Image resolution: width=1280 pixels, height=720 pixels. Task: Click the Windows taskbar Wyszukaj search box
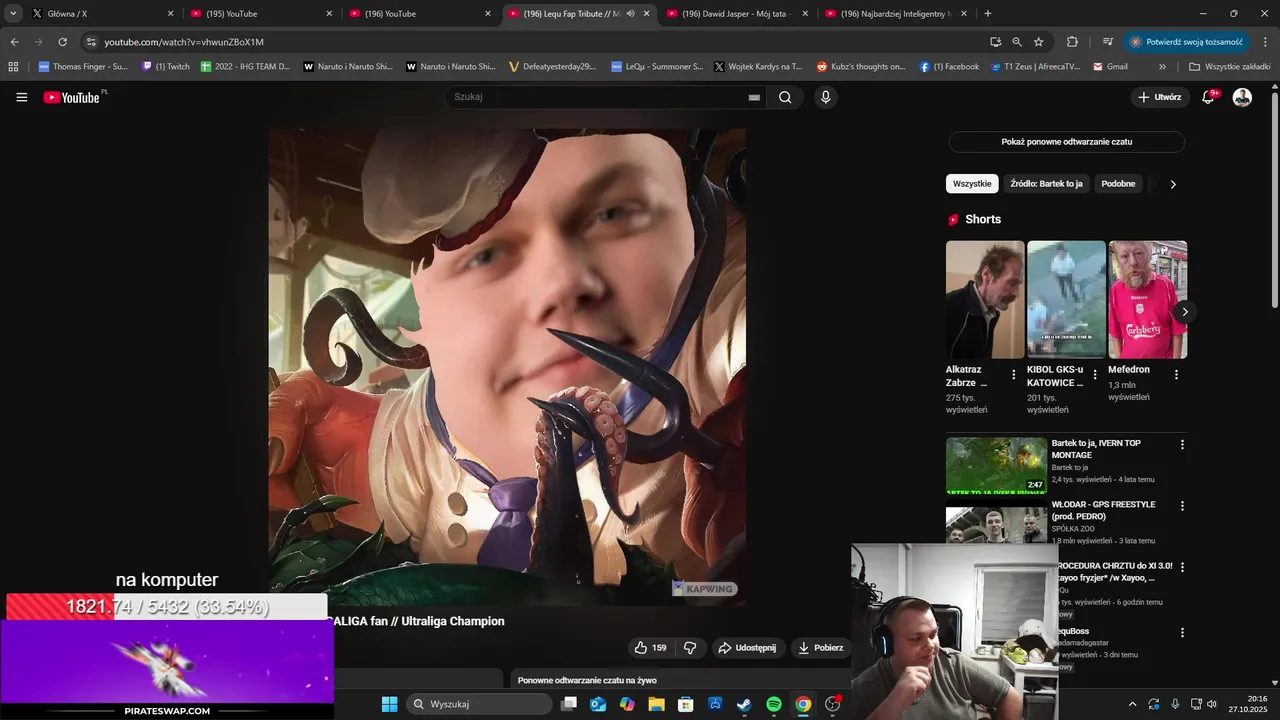click(480, 704)
